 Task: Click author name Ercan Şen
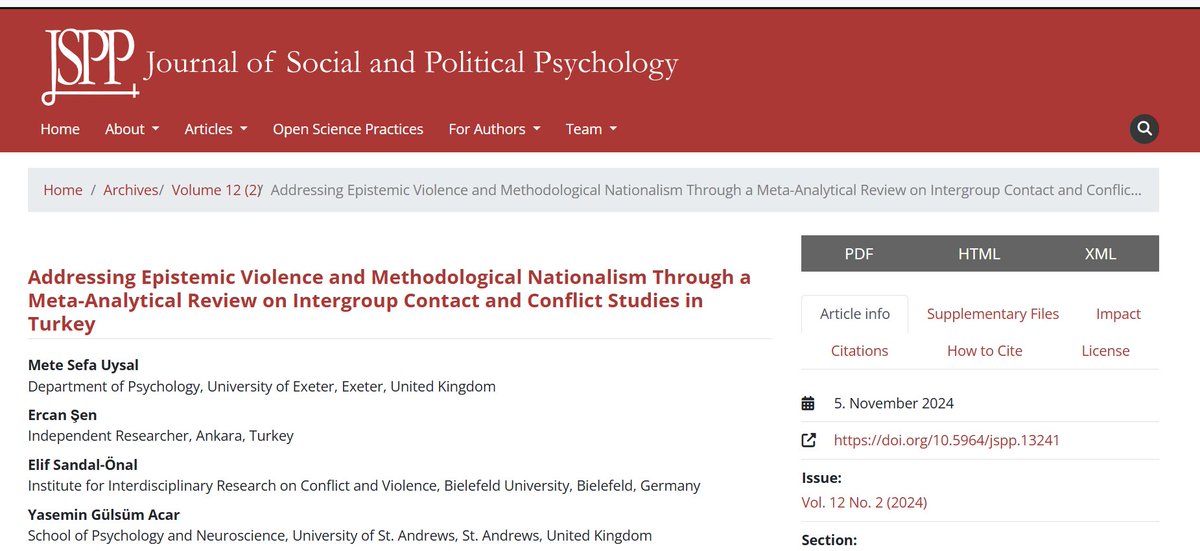coord(62,415)
